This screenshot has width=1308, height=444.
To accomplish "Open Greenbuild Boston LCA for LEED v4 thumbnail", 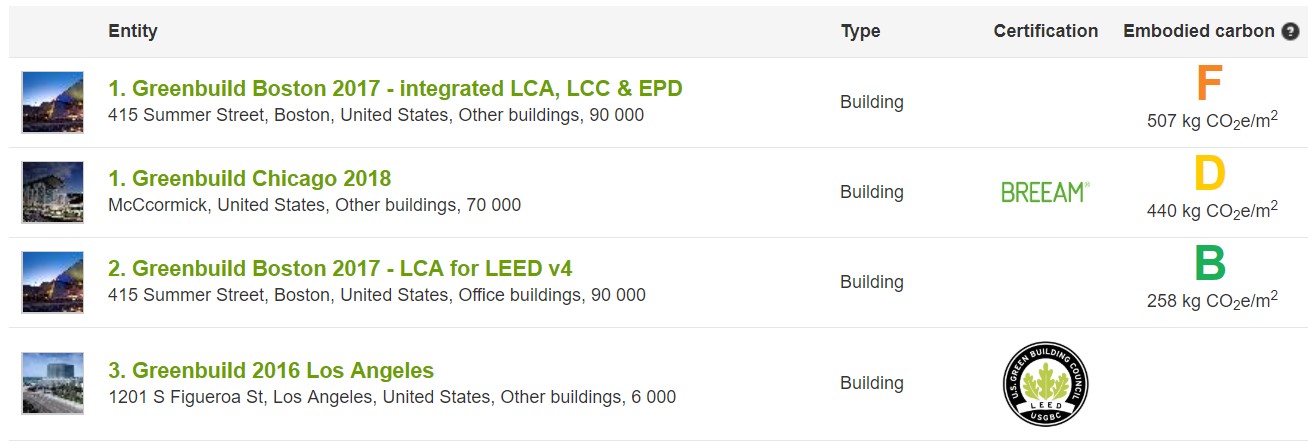I will click(53, 282).
